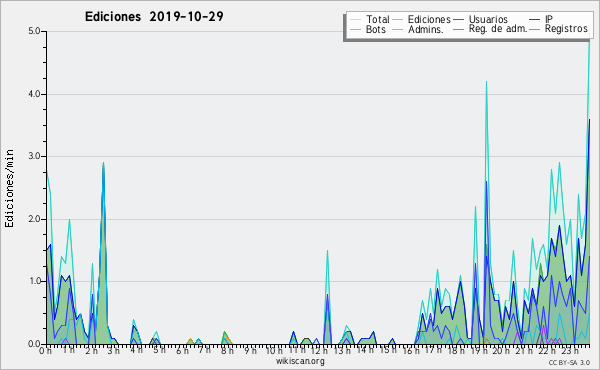Click the '6 h' x-axis tick label
Screen dimensions: 600x370
coord(182,351)
